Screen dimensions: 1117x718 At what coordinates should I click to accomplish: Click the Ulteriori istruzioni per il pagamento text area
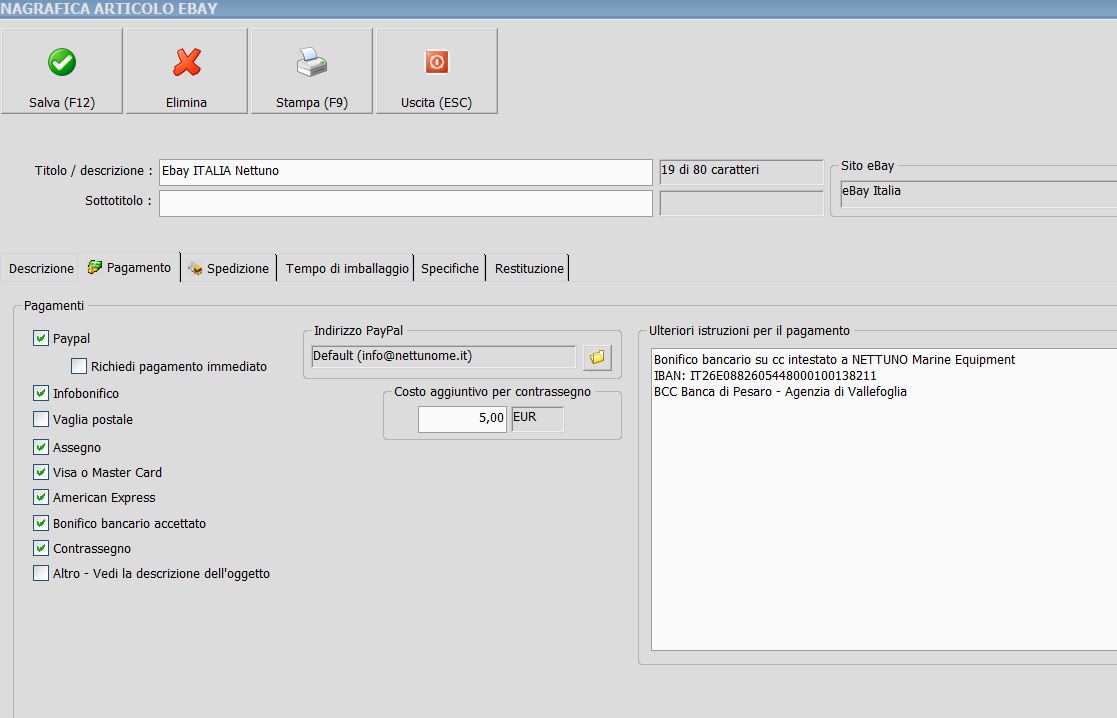coord(883,499)
